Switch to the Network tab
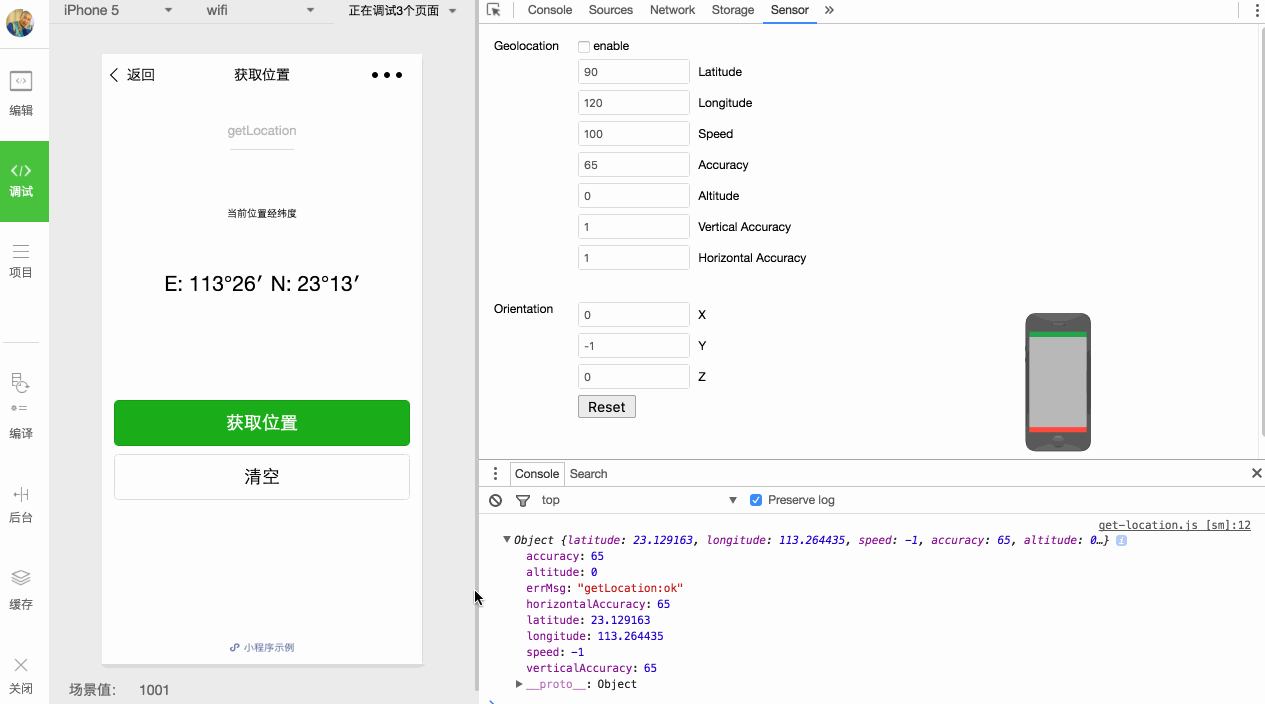 pyautogui.click(x=672, y=10)
